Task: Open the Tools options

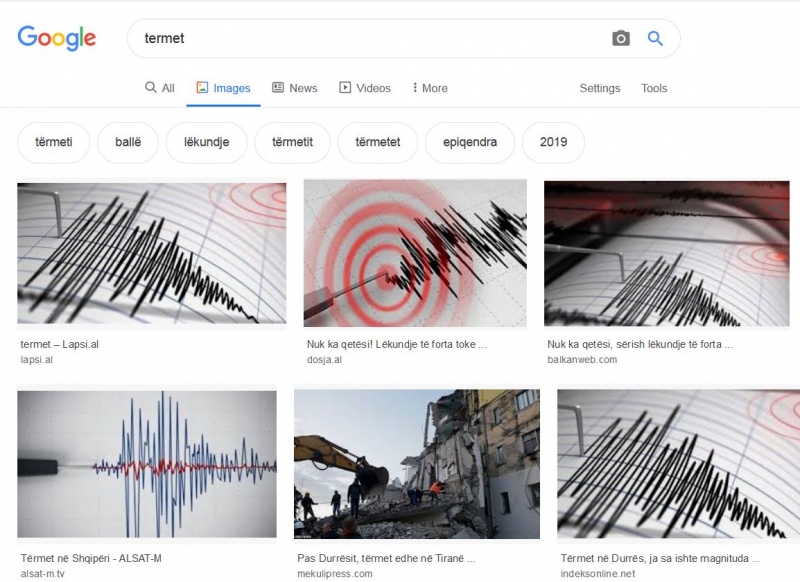Action: [654, 88]
